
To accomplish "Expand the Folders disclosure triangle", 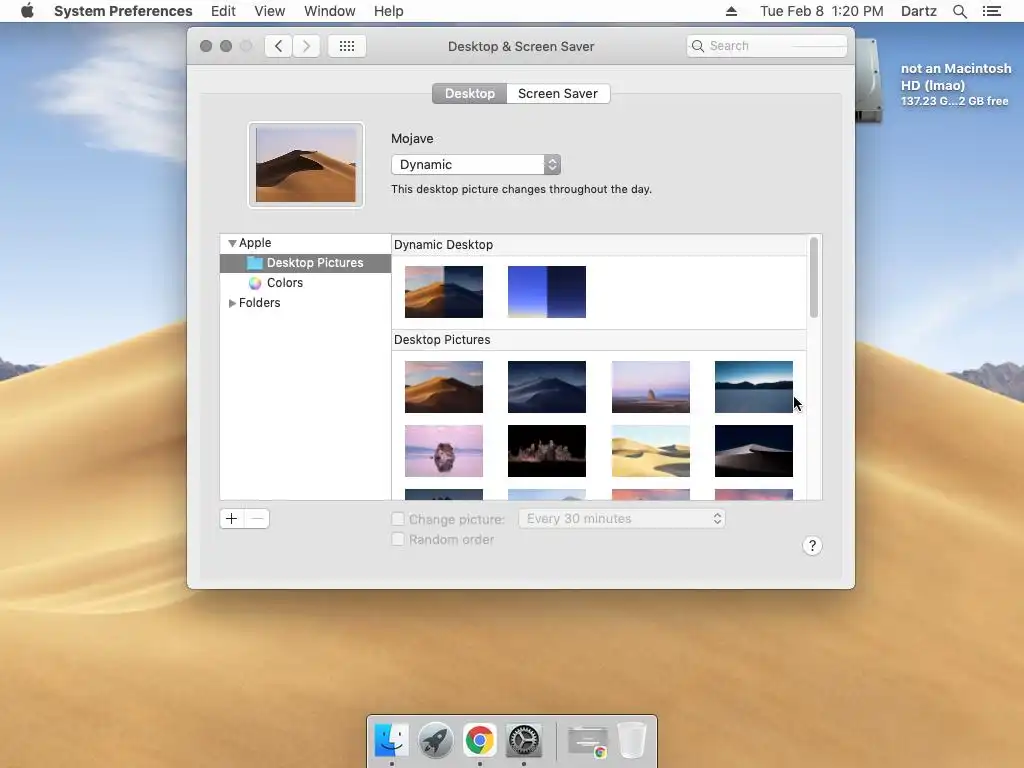I will (x=232, y=303).
